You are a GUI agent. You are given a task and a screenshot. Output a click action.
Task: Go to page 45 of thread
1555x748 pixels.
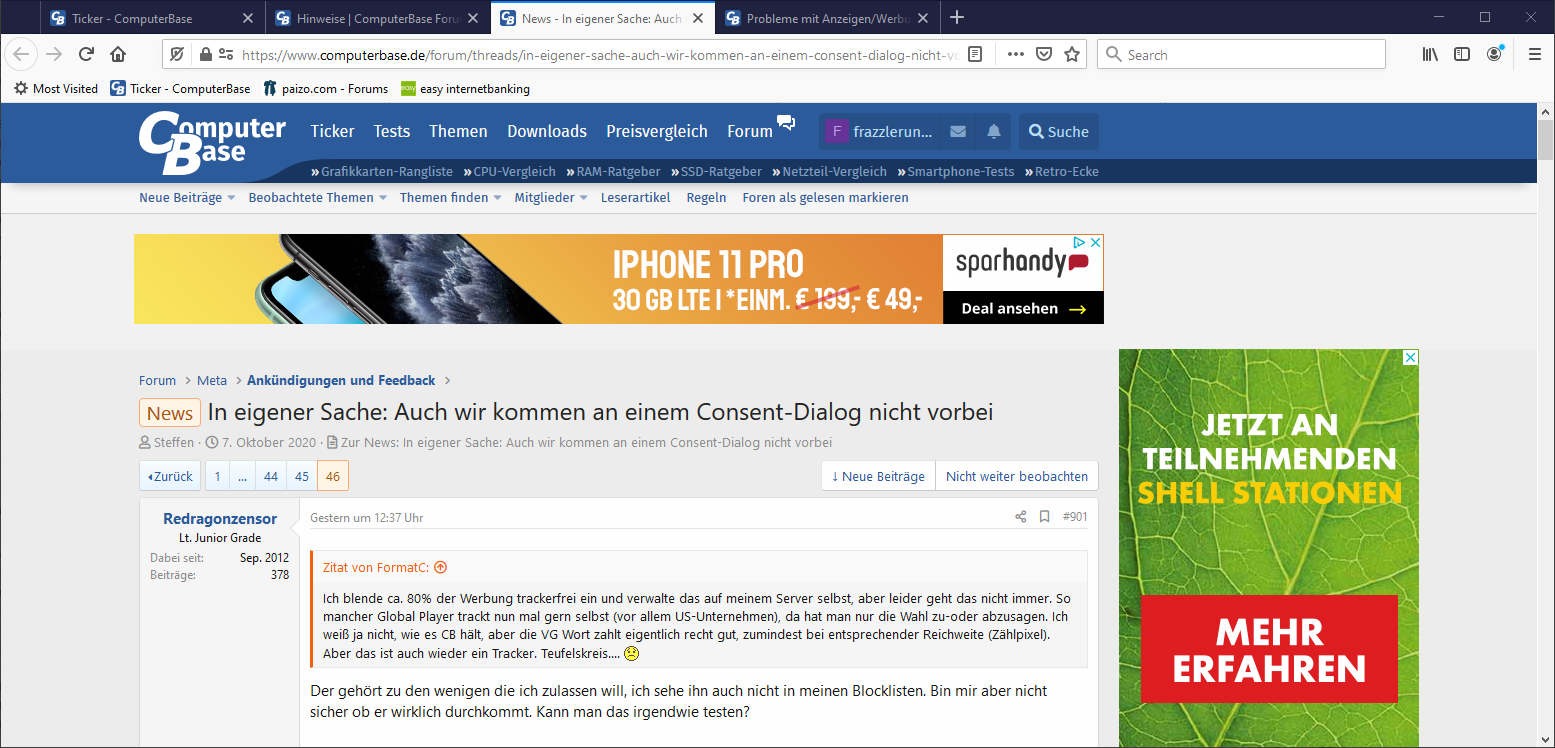302,476
